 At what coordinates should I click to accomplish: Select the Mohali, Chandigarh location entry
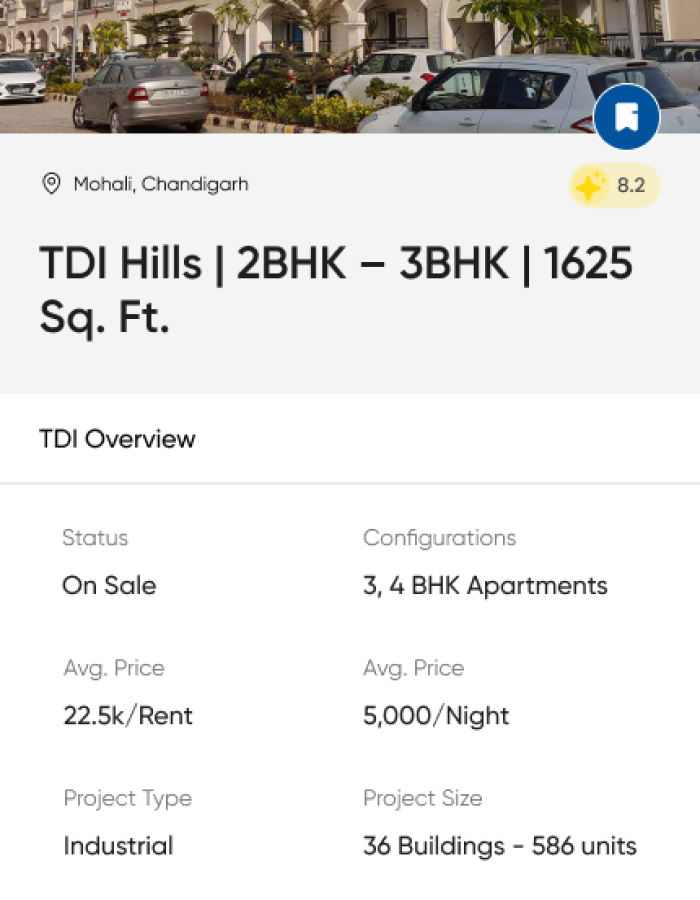point(161,184)
